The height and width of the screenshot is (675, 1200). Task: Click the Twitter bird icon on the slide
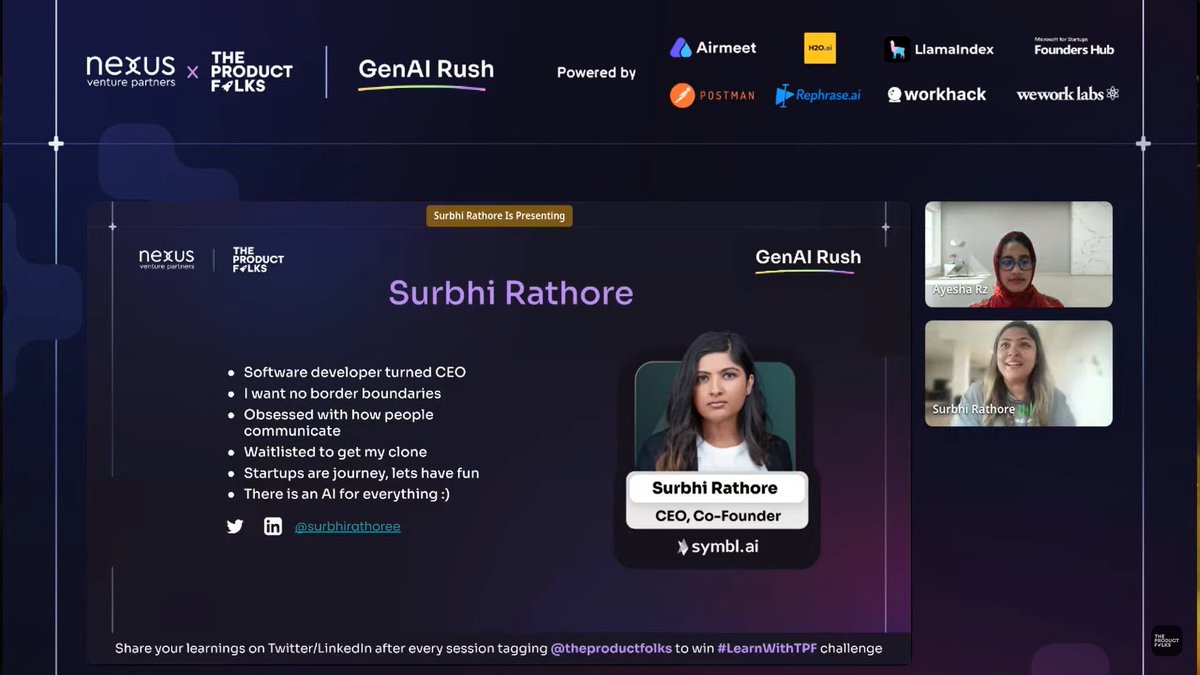(x=235, y=526)
